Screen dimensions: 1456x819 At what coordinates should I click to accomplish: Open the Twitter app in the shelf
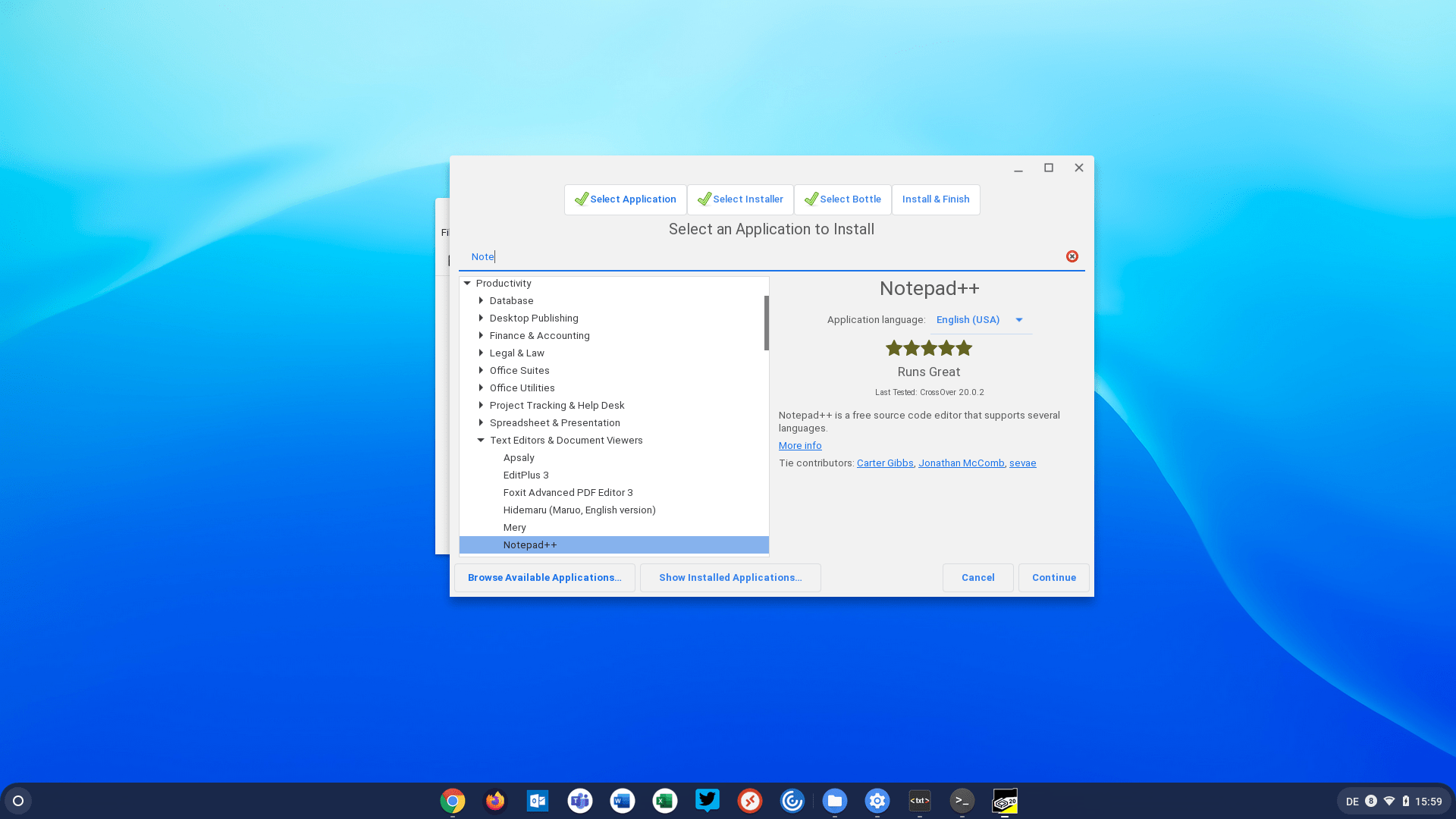(x=708, y=801)
